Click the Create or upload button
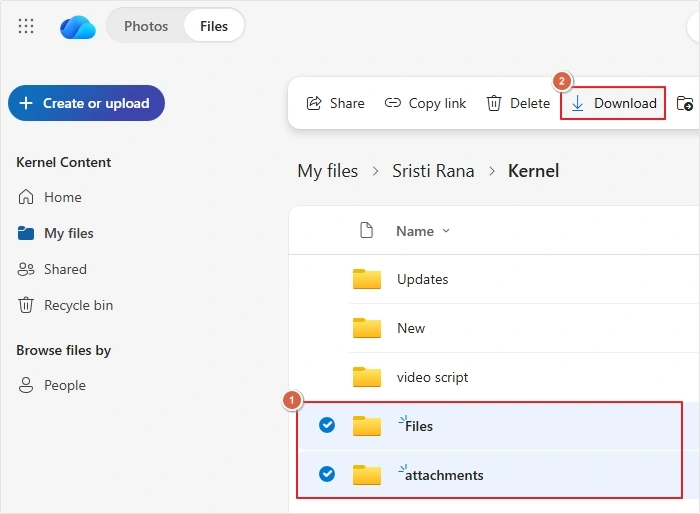This screenshot has height=514, width=700. pos(86,103)
